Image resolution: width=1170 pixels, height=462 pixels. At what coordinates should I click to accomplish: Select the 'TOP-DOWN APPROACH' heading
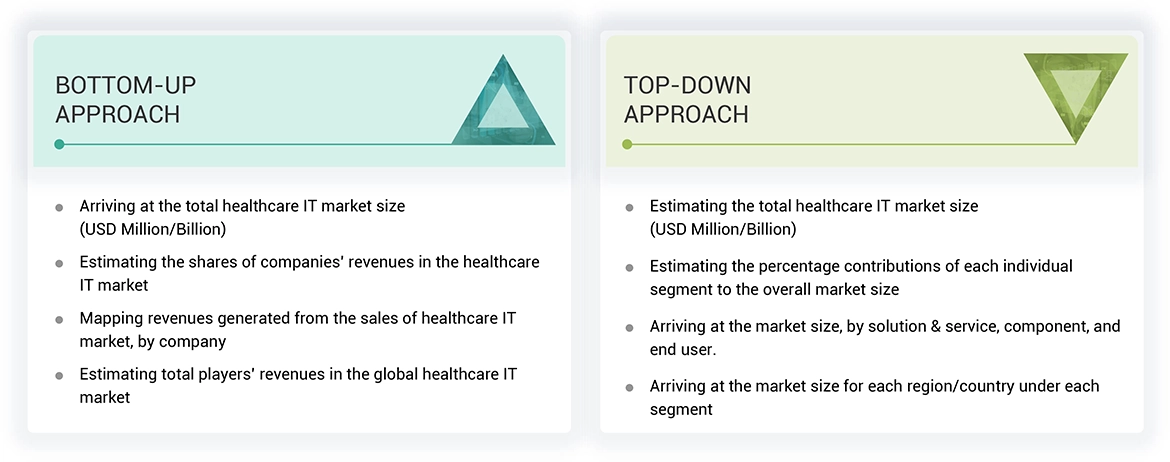pyautogui.click(x=686, y=99)
